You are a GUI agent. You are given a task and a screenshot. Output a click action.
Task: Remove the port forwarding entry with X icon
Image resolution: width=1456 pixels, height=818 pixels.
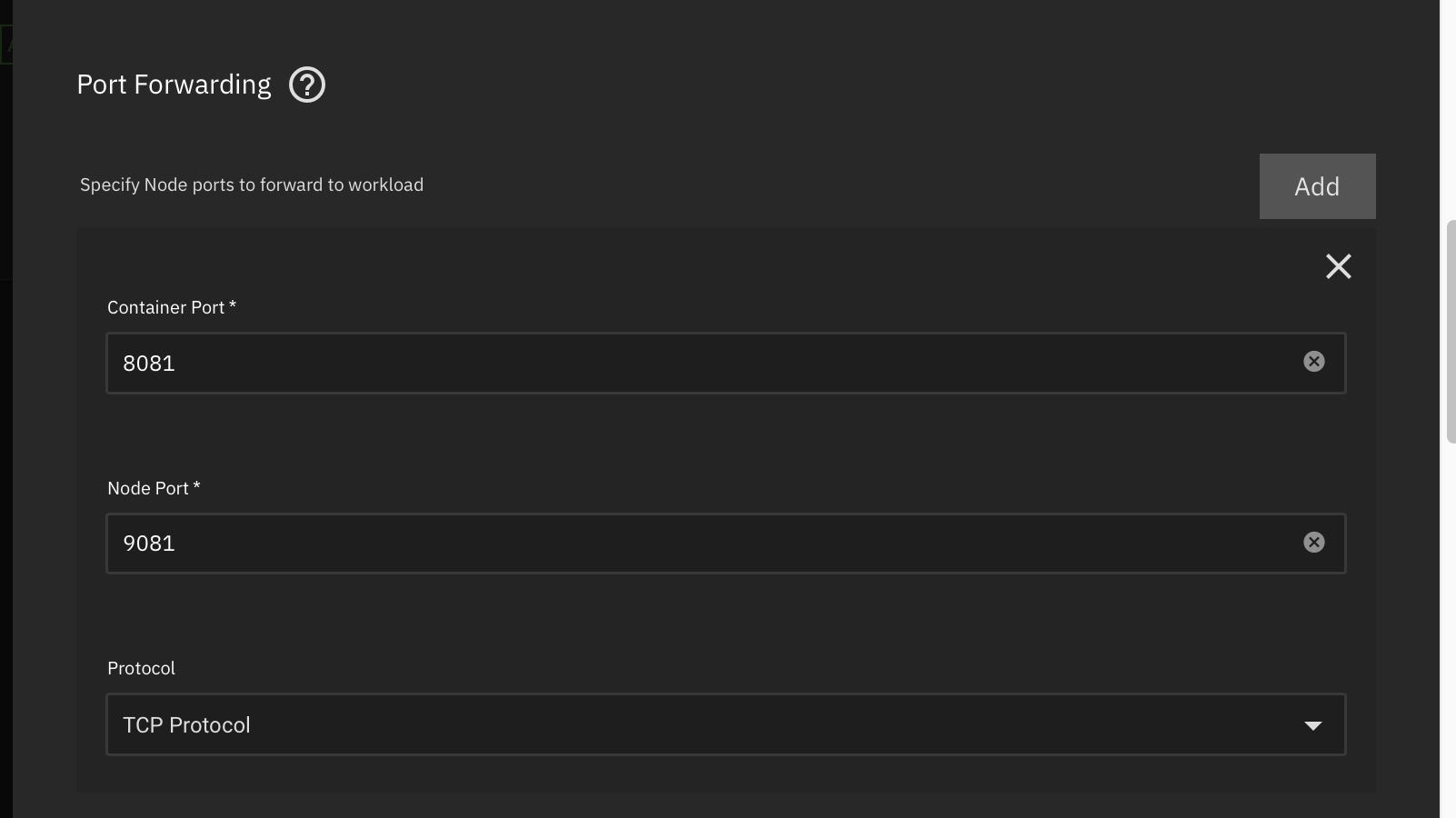click(x=1339, y=266)
